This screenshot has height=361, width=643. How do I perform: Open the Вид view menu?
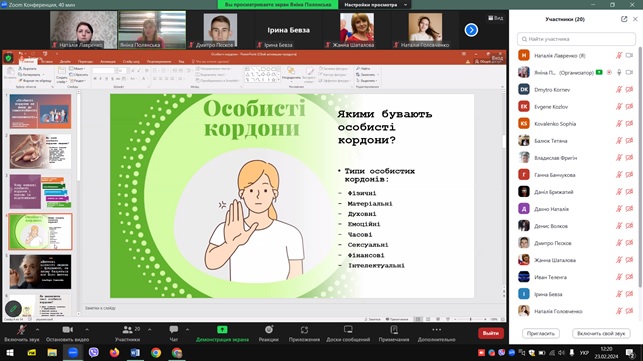495,18
